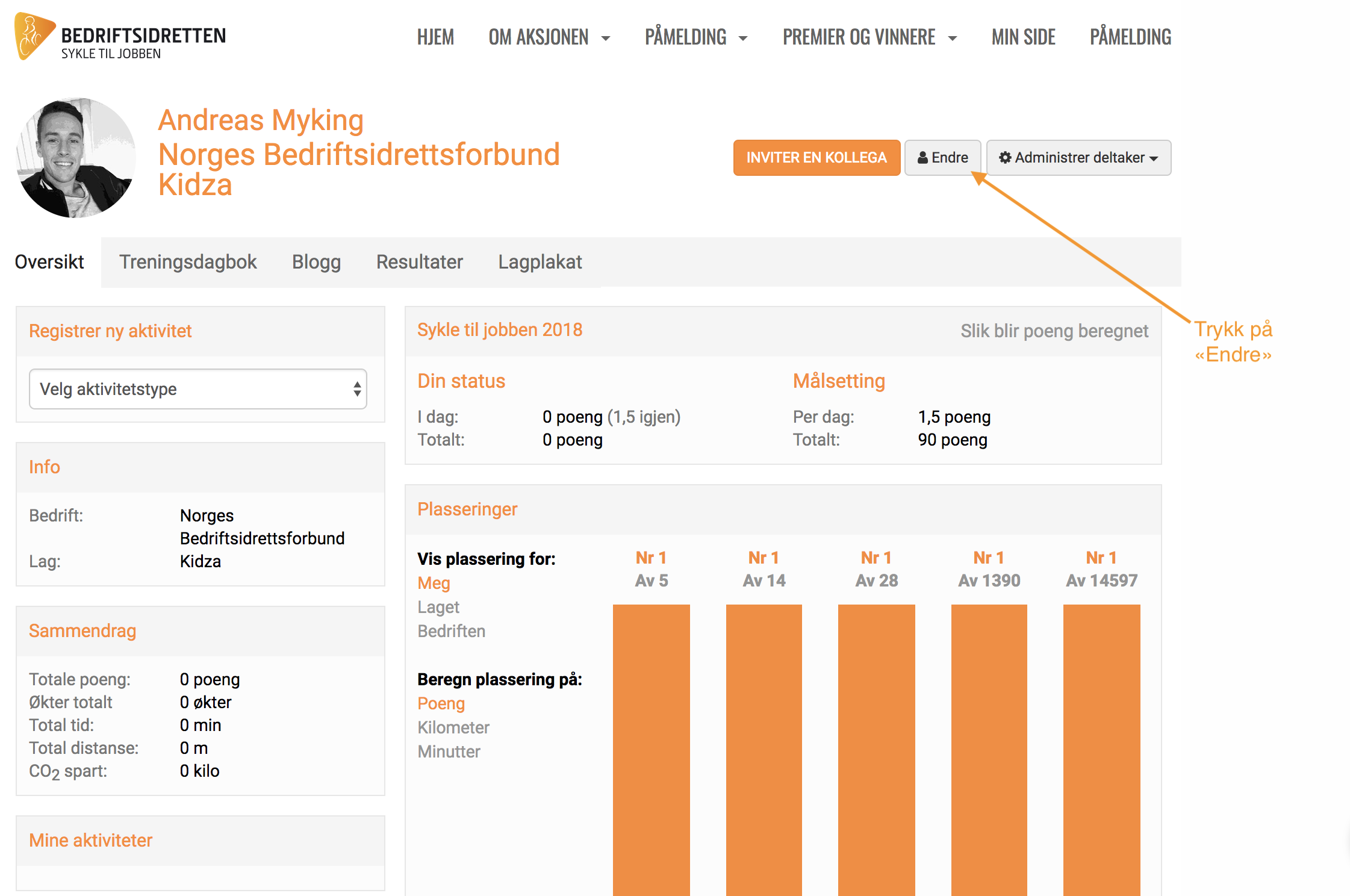
Task: Click the Mine aktiviteter header
Action: coord(91,840)
